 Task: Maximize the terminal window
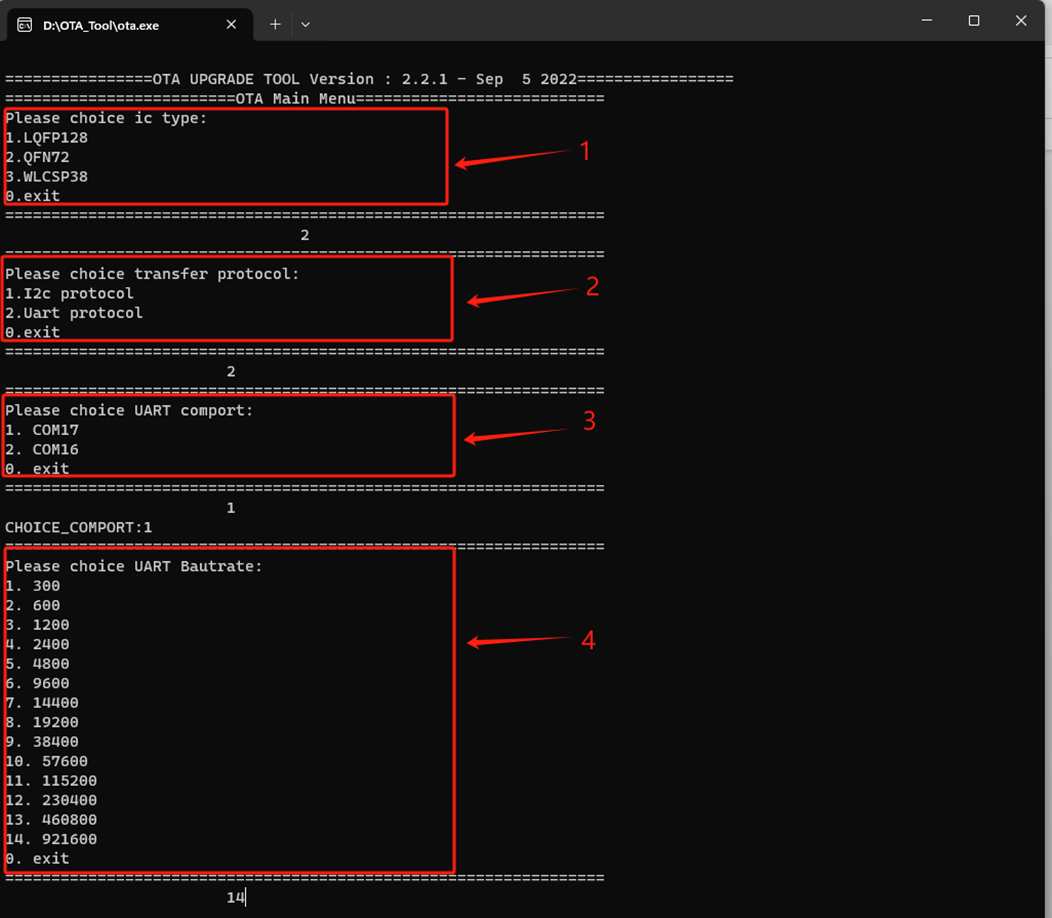(974, 21)
